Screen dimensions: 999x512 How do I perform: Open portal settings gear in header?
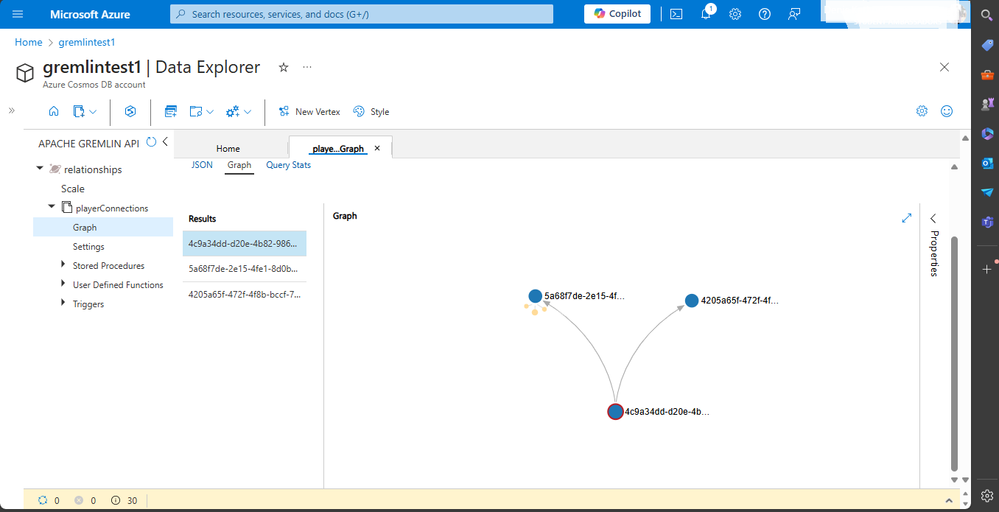735,14
